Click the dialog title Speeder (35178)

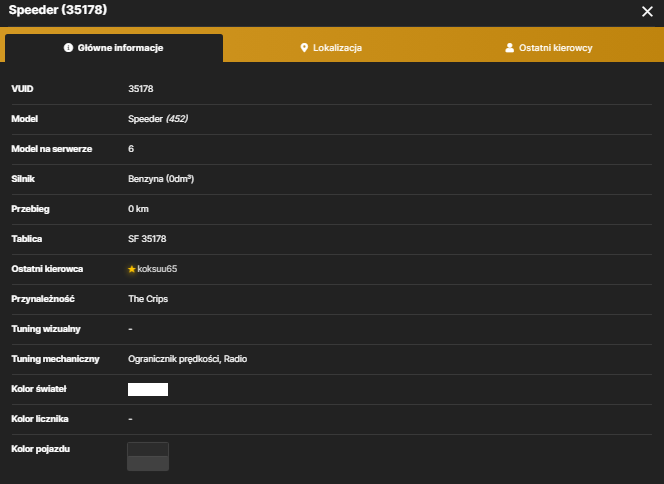click(x=58, y=10)
